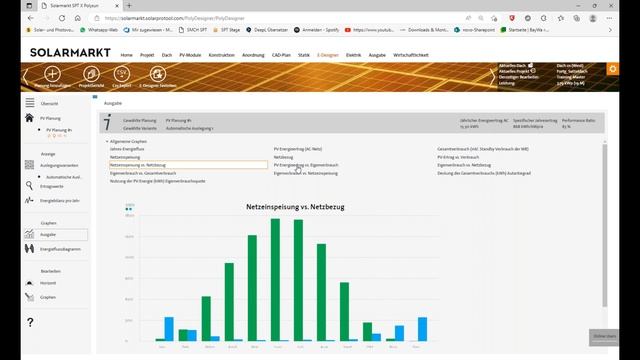The image size is (640, 360).
Task: Click the ribbon left arrow chevron
Action: (x=25, y=77)
